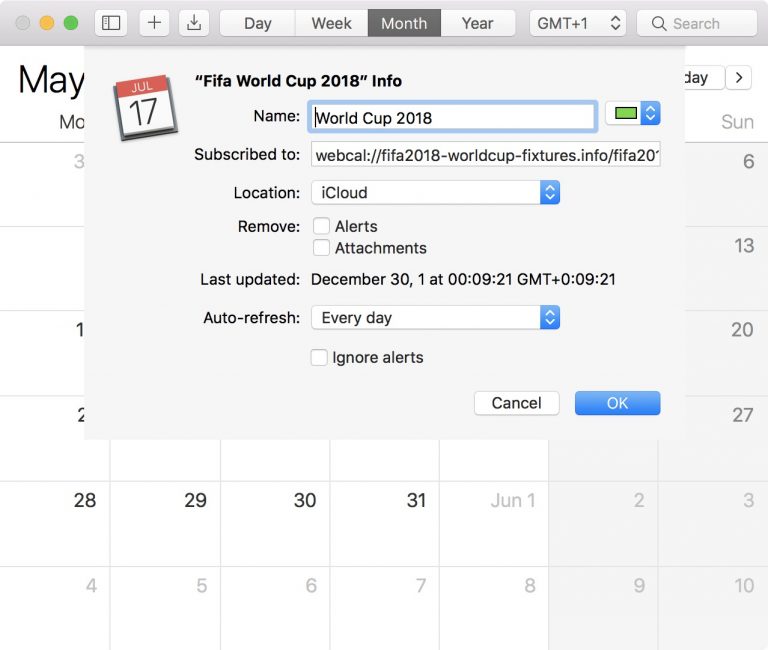This screenshot has height=650, width=768.
Task: Check the Remove Attachments checkbox
Action: coord(321,248)
